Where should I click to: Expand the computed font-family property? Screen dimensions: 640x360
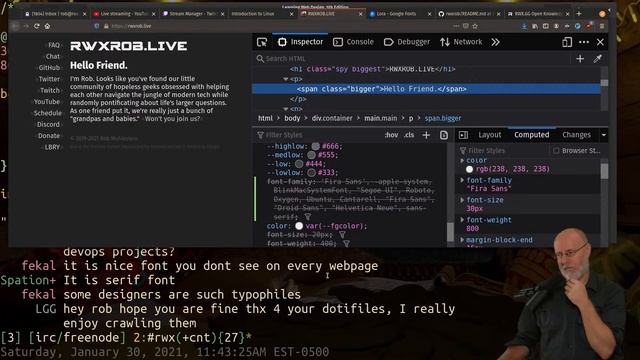tap(462, 180)
